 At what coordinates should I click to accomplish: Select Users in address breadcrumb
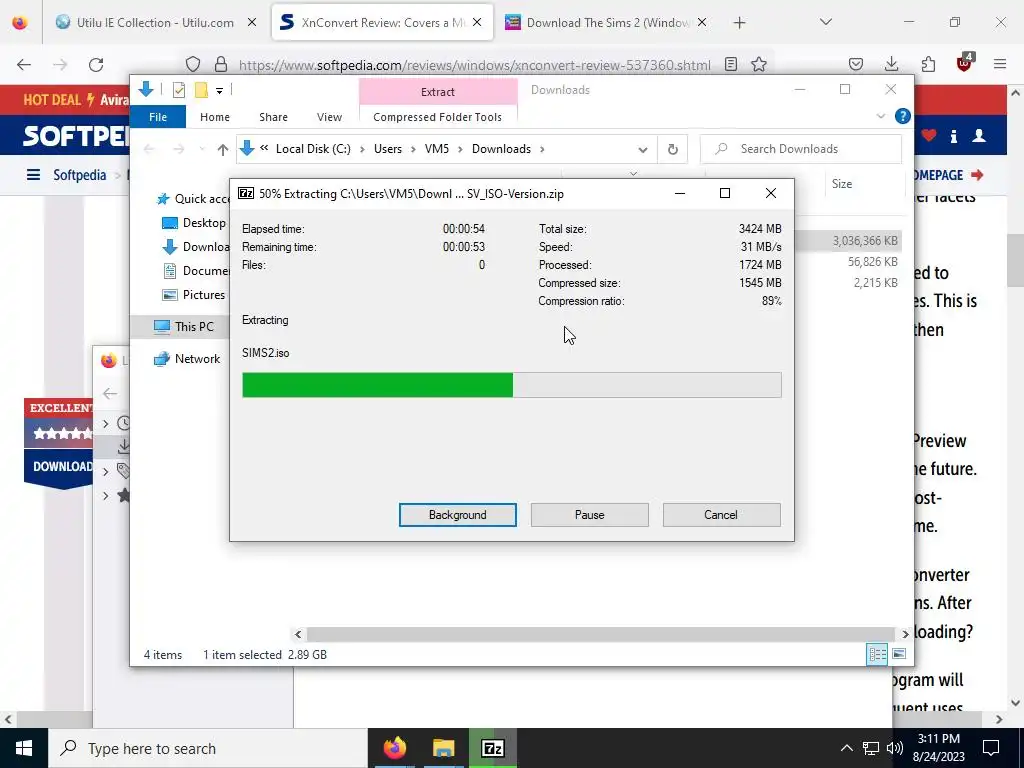point(388,149)
